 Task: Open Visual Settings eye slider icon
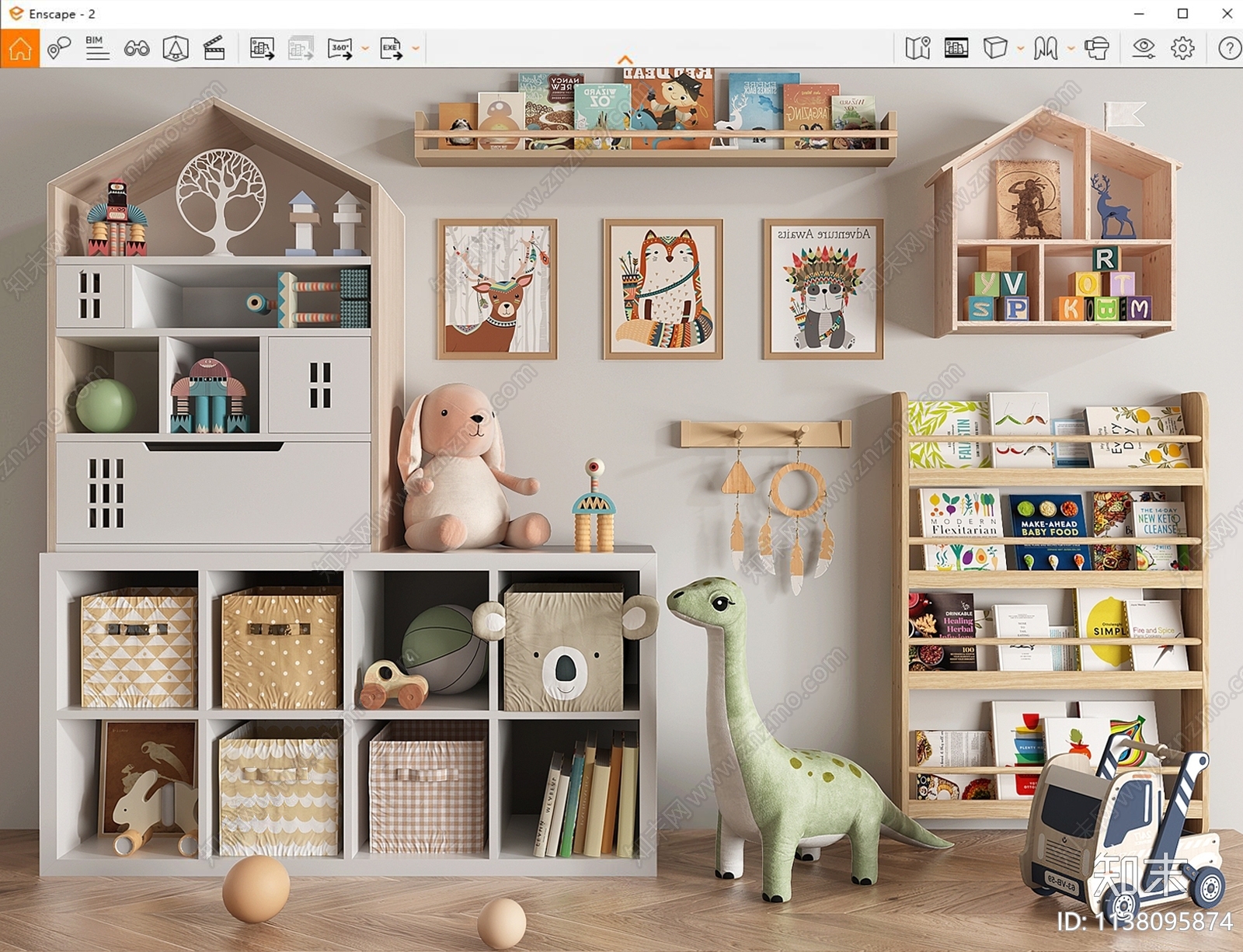(x=1144, y=48)
